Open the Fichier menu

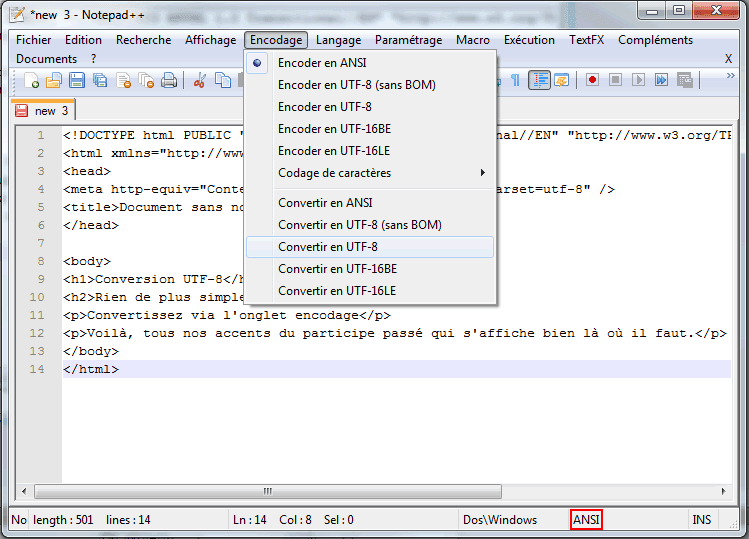pyautogui.click(x=33, y=40)
